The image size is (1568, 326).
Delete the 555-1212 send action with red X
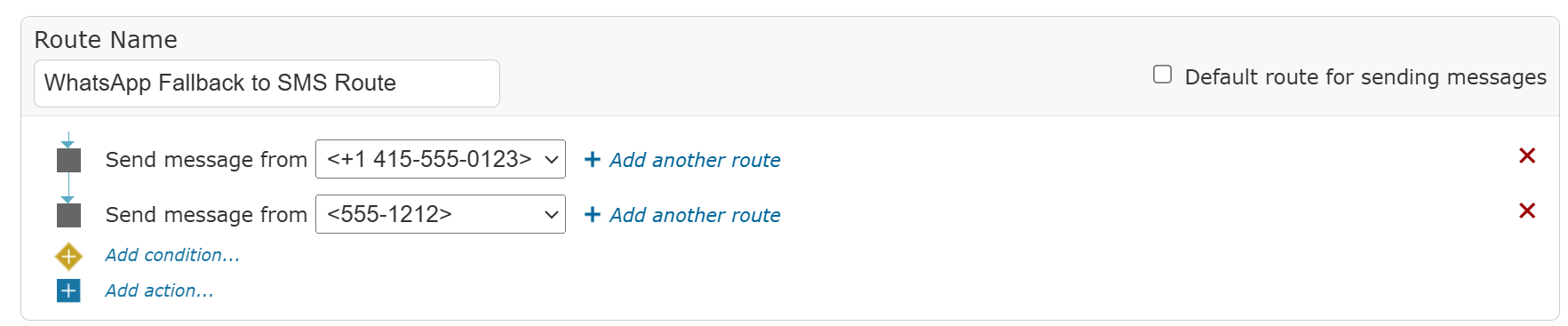(x=1527, y=211)
